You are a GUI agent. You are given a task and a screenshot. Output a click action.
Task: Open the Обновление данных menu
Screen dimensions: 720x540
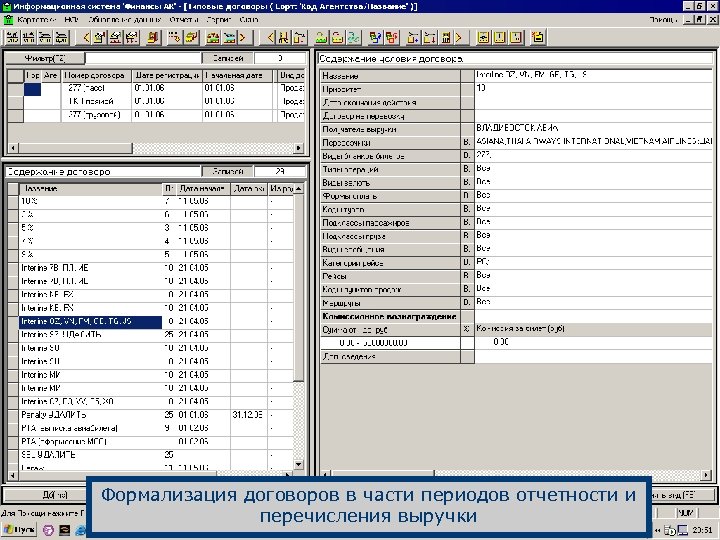tap(124, 20)
